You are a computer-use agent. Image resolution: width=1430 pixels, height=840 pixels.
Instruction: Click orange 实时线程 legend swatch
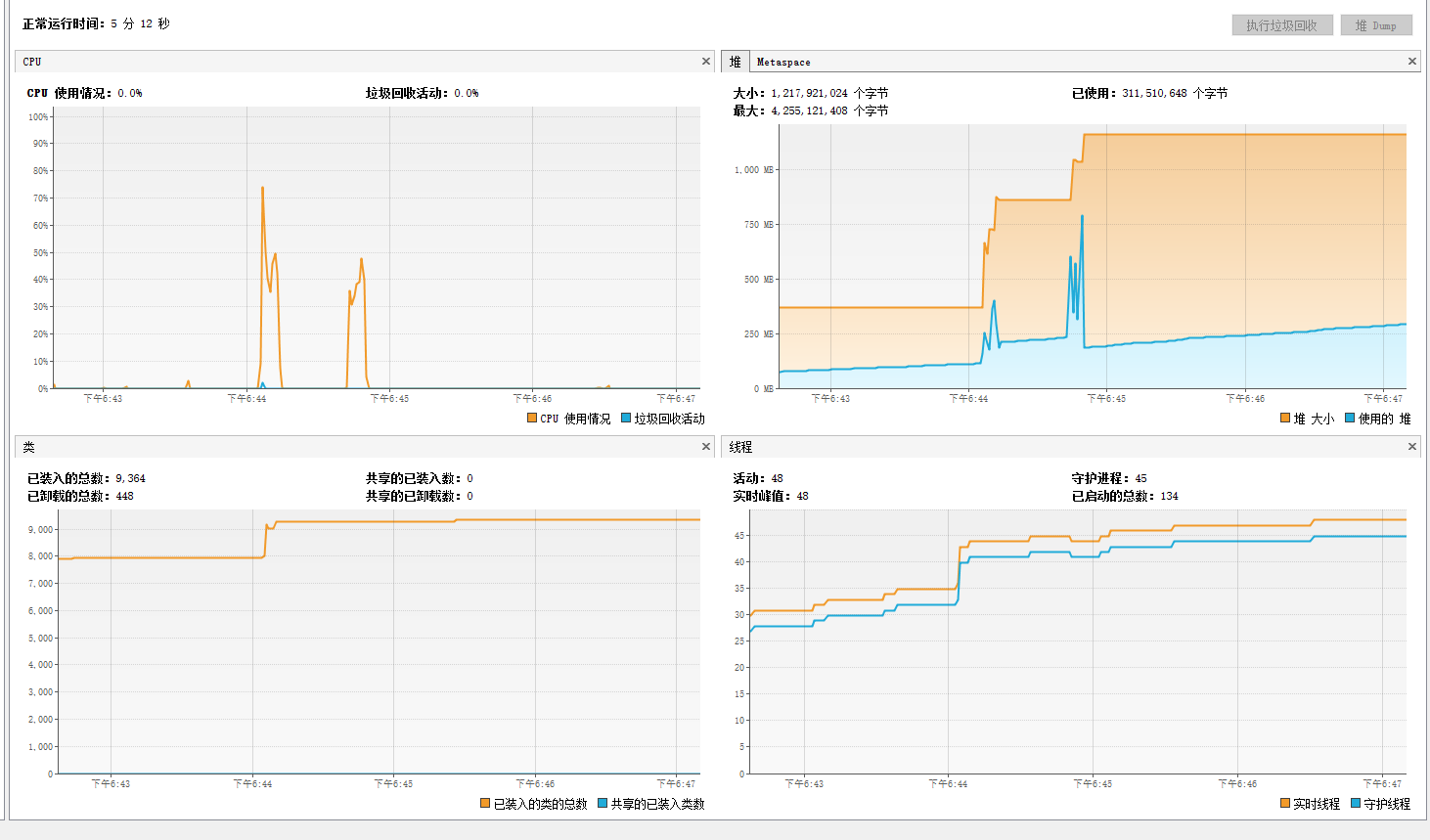[1285, 803]
